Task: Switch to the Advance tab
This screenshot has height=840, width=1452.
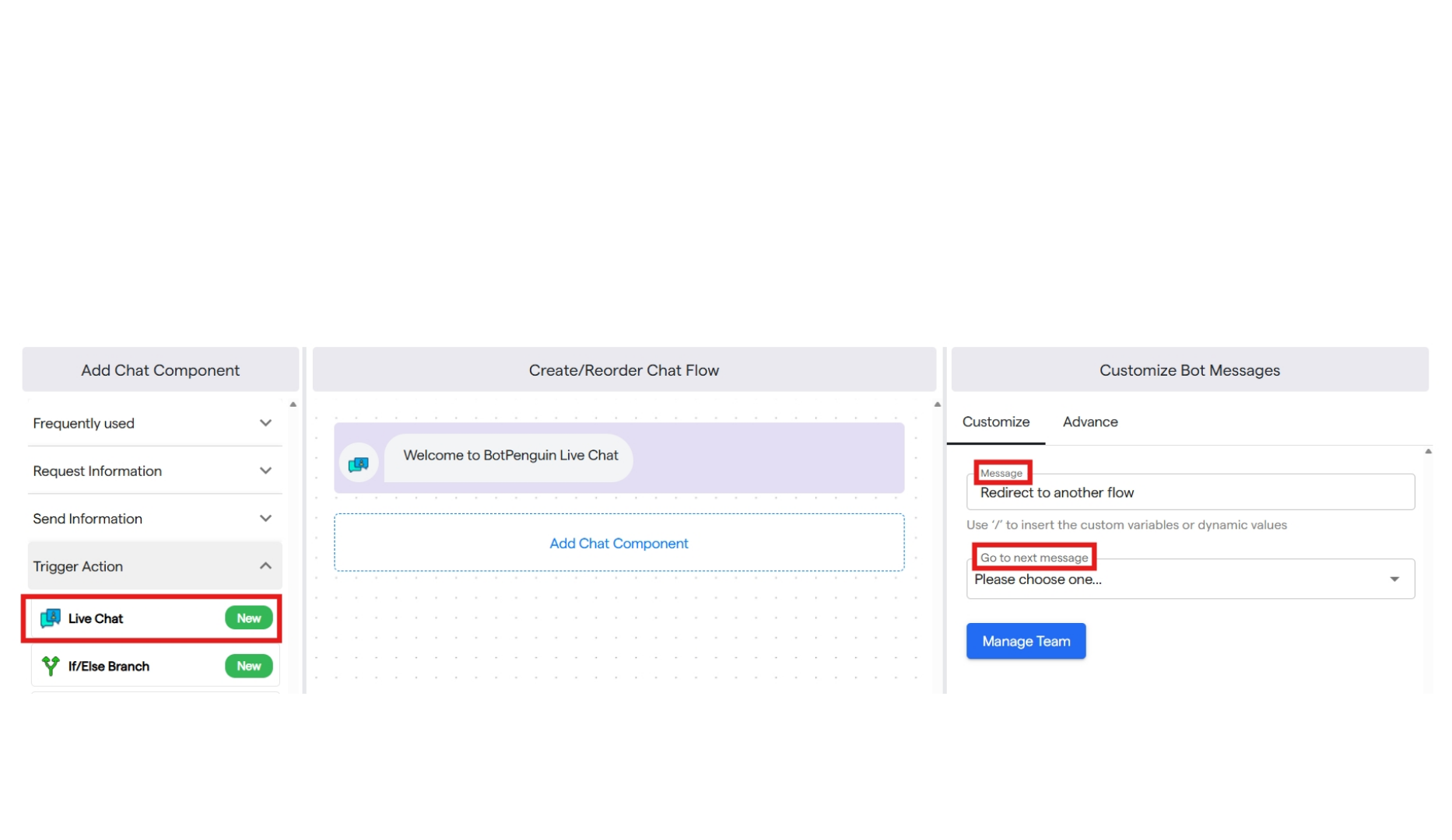Action: tap(1089, 422)
